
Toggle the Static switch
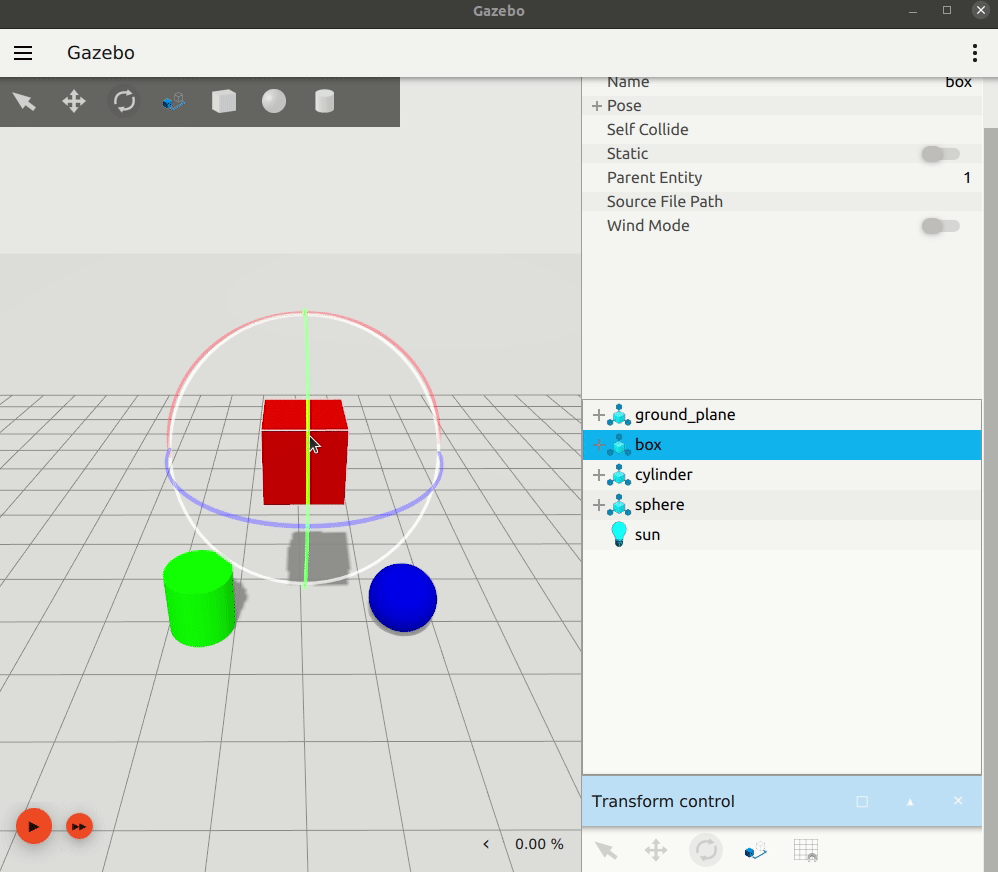pos(941,154)
